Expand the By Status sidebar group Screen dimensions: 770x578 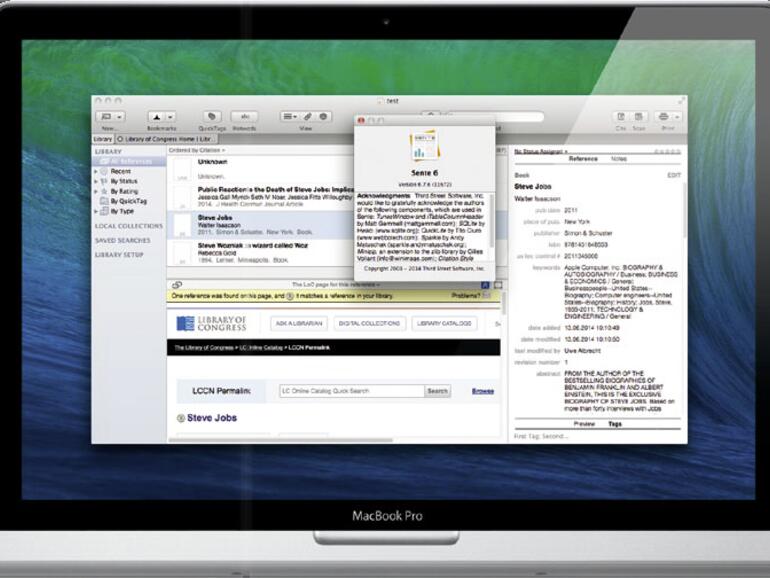96,181
